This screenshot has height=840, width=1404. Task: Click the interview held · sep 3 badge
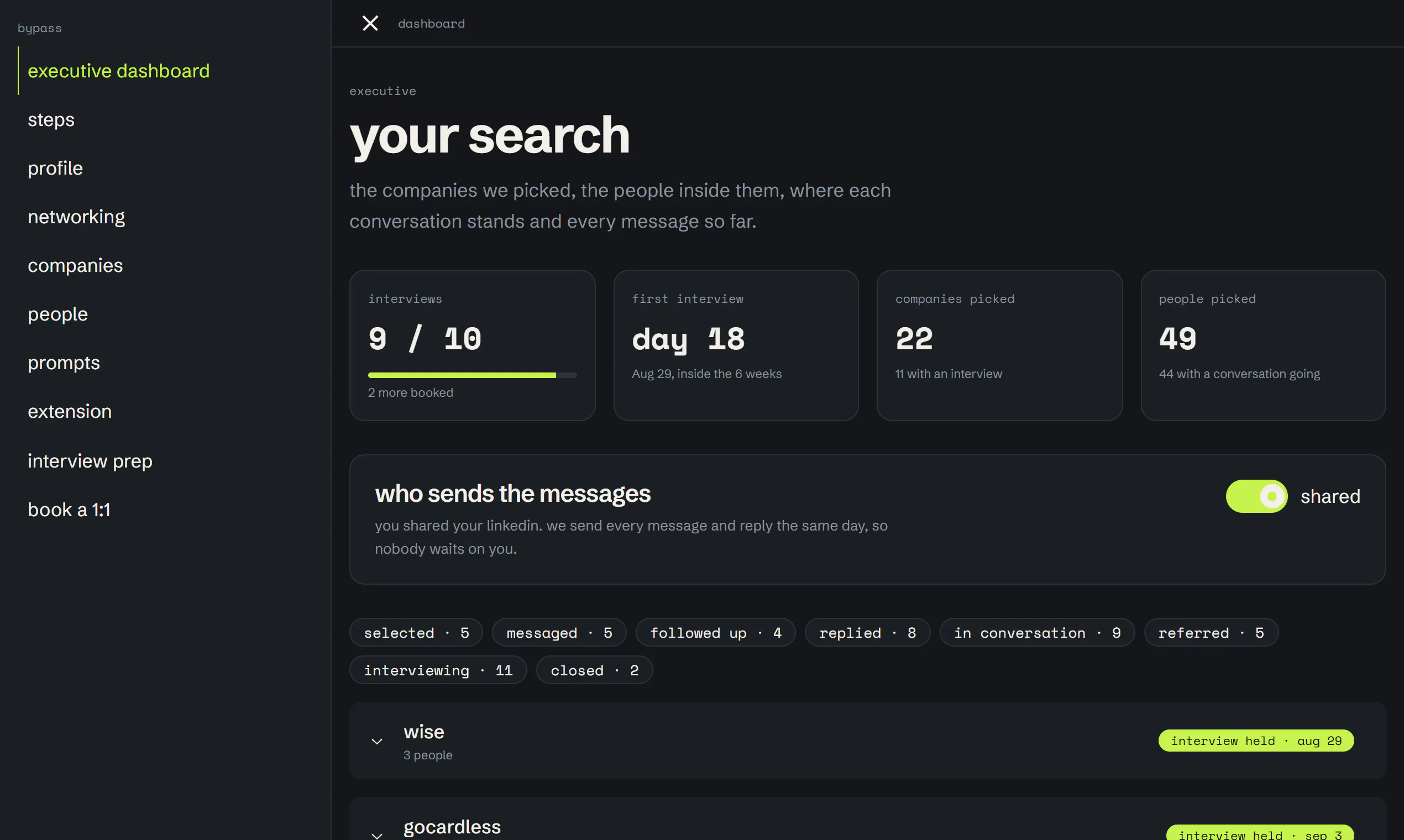pyautogui.click(x=1260, y=833)
